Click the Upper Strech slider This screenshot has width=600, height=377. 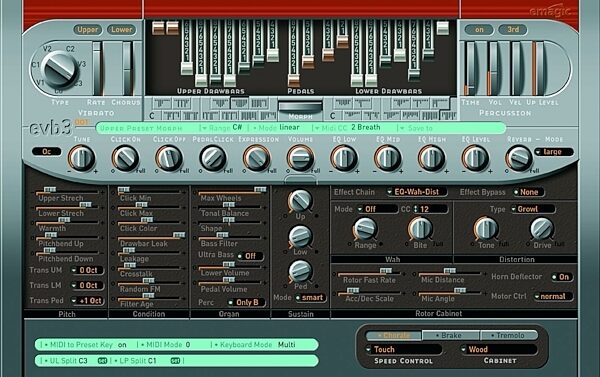tap(67, 191)
